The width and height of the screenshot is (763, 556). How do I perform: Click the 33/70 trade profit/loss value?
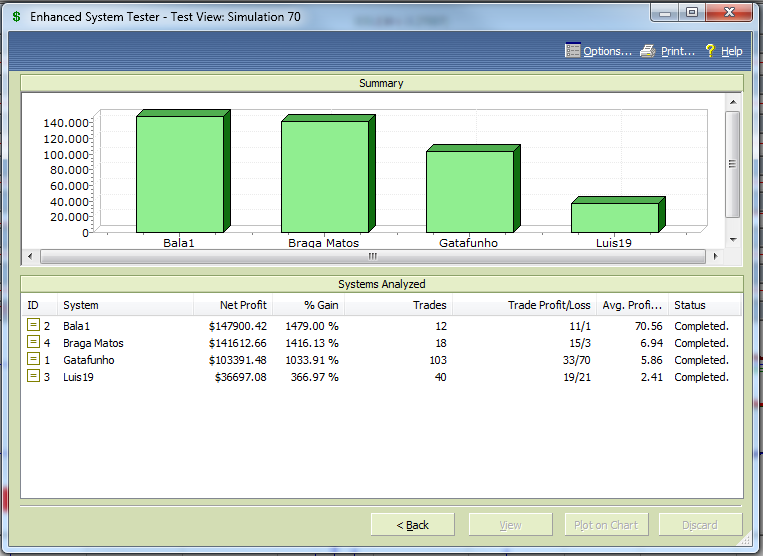tap(577, 360)
